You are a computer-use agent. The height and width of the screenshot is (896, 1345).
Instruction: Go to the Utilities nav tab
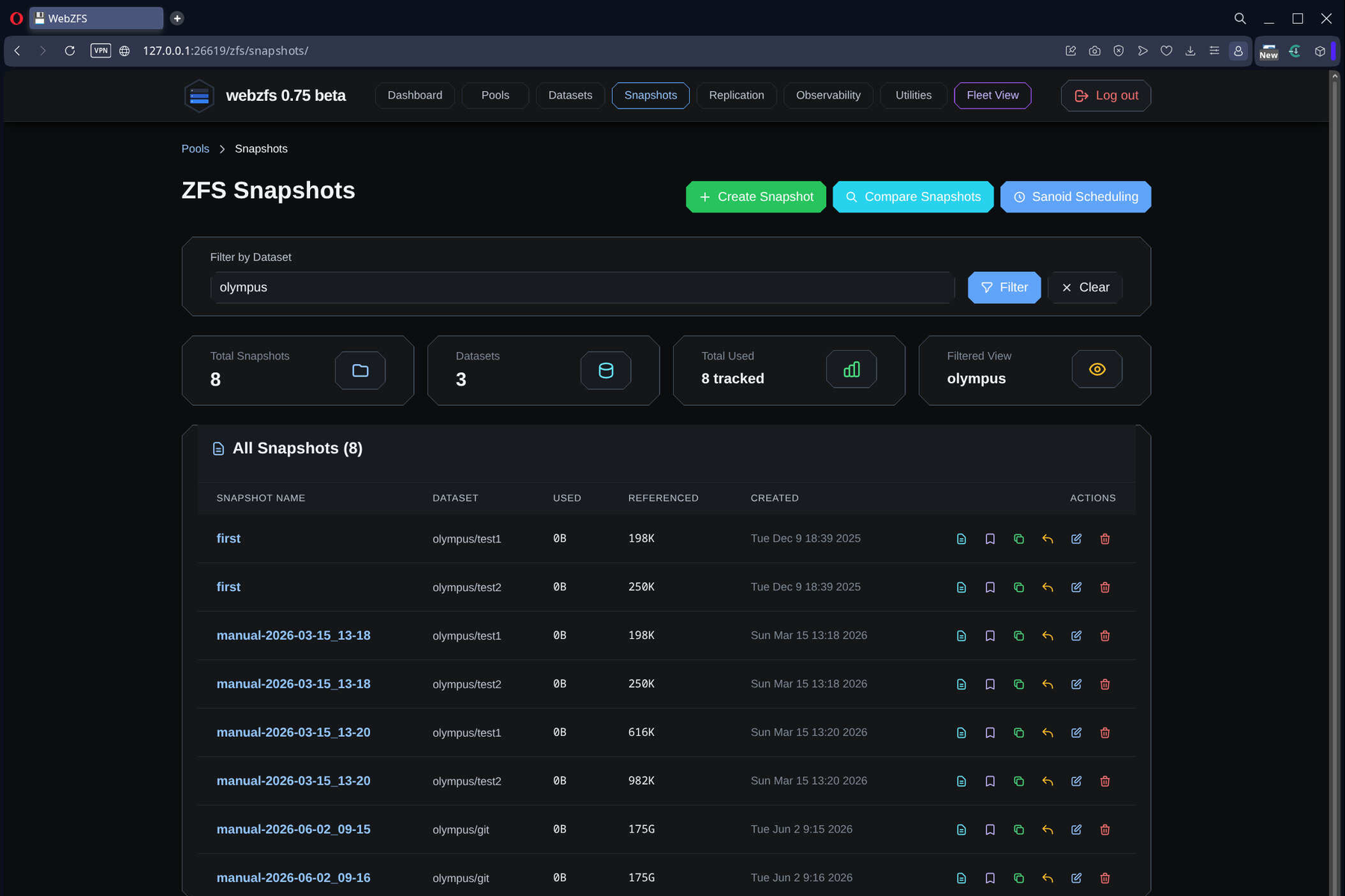[x=914, y=96]
